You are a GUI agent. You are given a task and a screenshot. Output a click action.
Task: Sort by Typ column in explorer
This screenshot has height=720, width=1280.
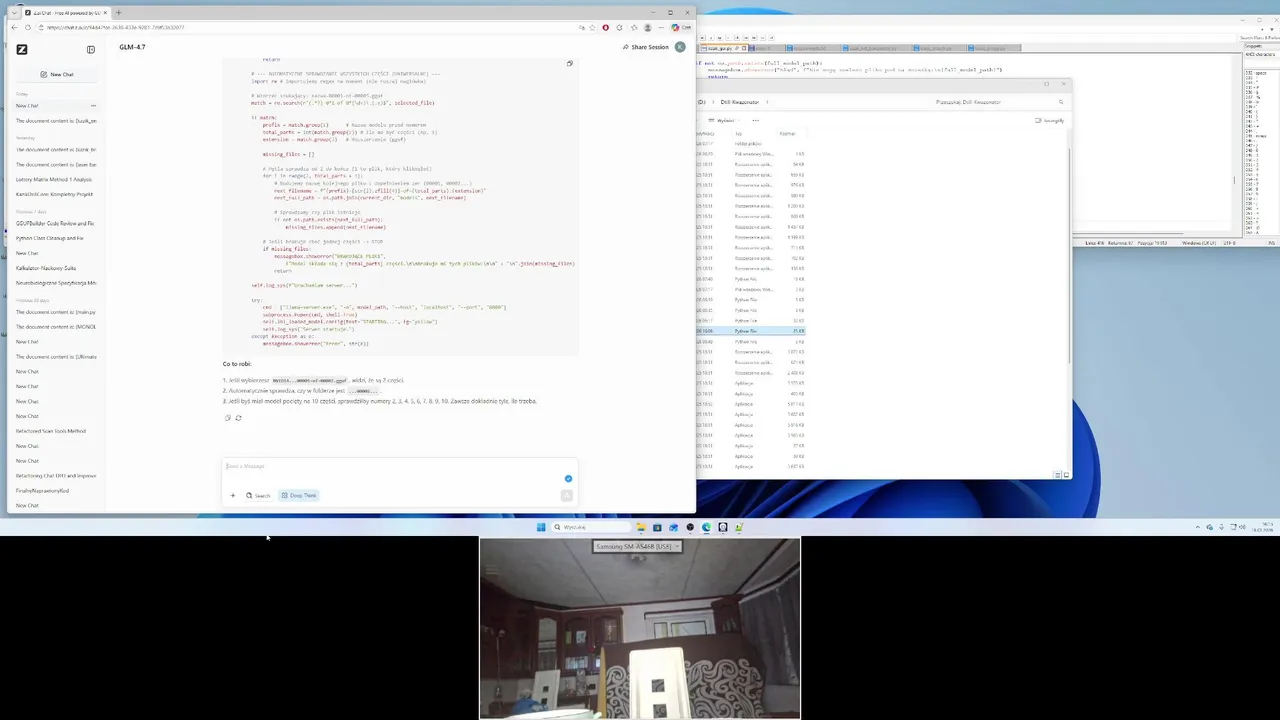[x=739, y=133]
